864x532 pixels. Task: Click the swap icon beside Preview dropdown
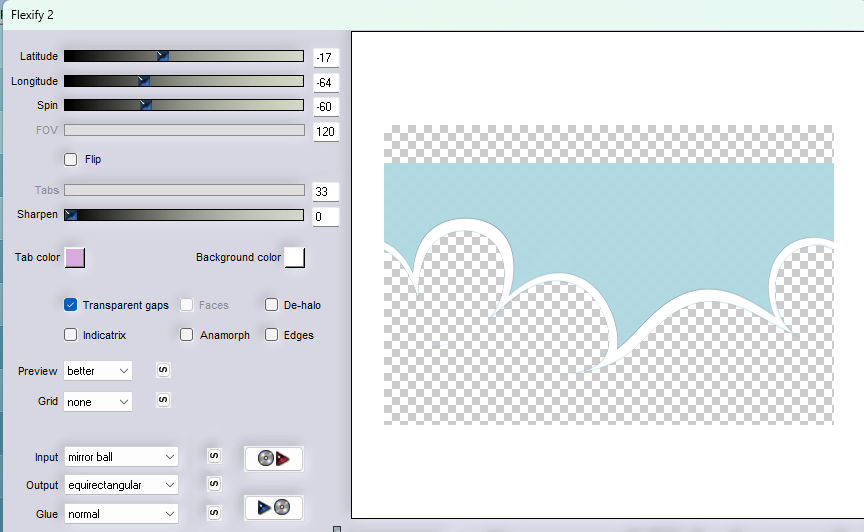coord(163,370)
